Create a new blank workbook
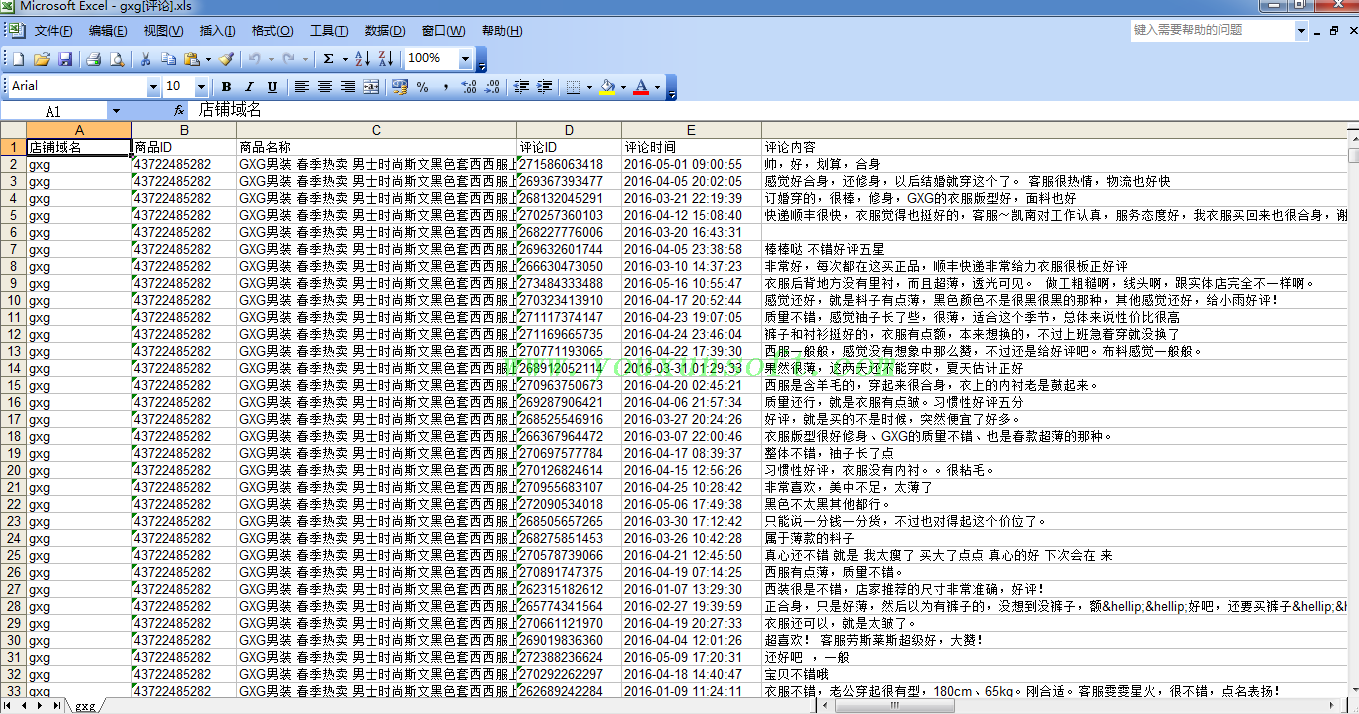This screenshot has width=1359, height=714. point(18,59)
